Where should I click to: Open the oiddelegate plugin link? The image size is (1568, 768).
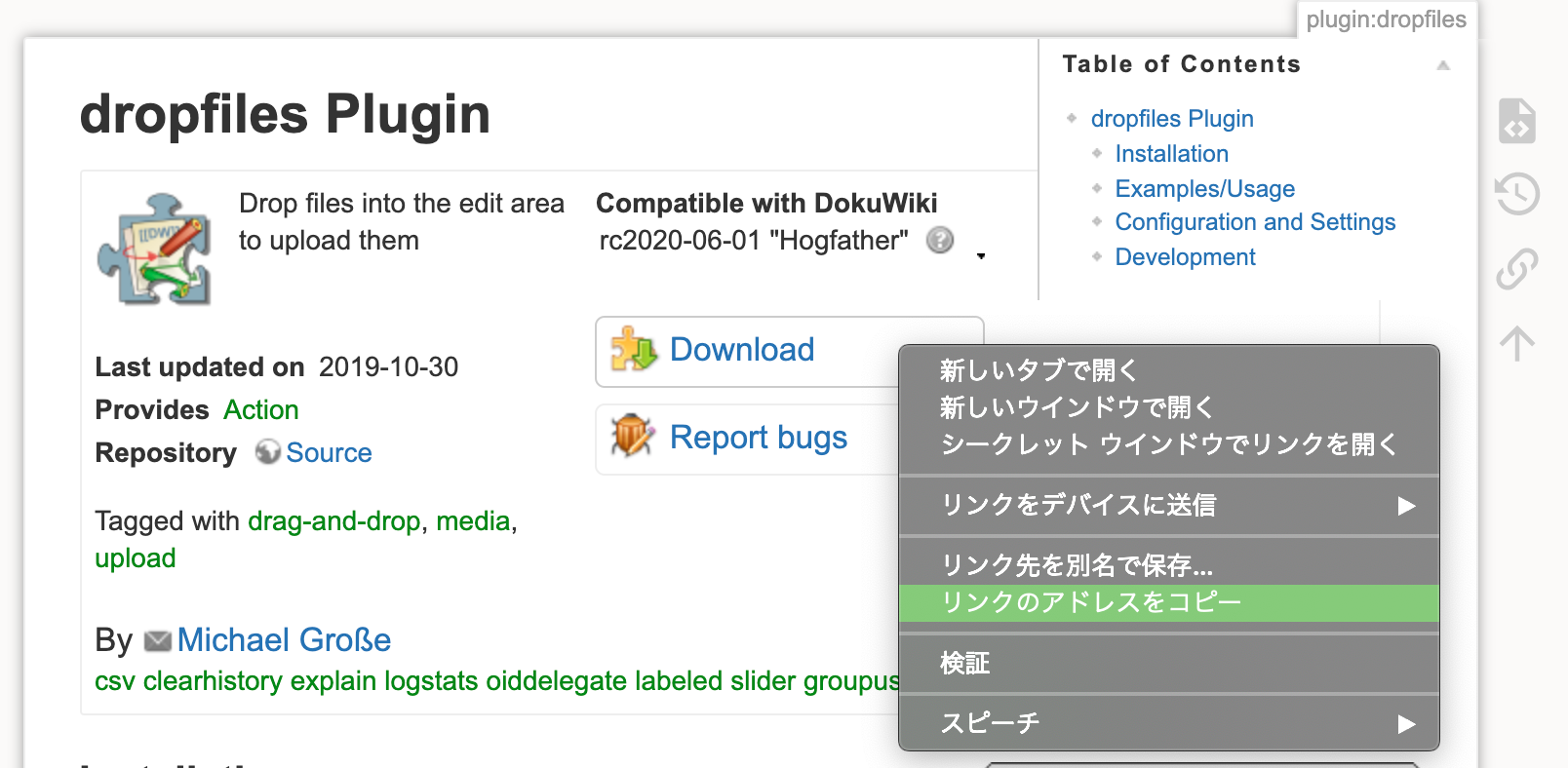556,681
